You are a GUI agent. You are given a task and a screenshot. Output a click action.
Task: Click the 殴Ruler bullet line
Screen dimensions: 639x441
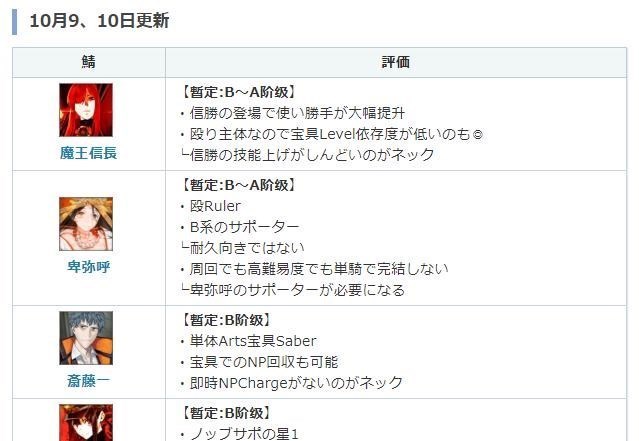[x=211, y=206]
